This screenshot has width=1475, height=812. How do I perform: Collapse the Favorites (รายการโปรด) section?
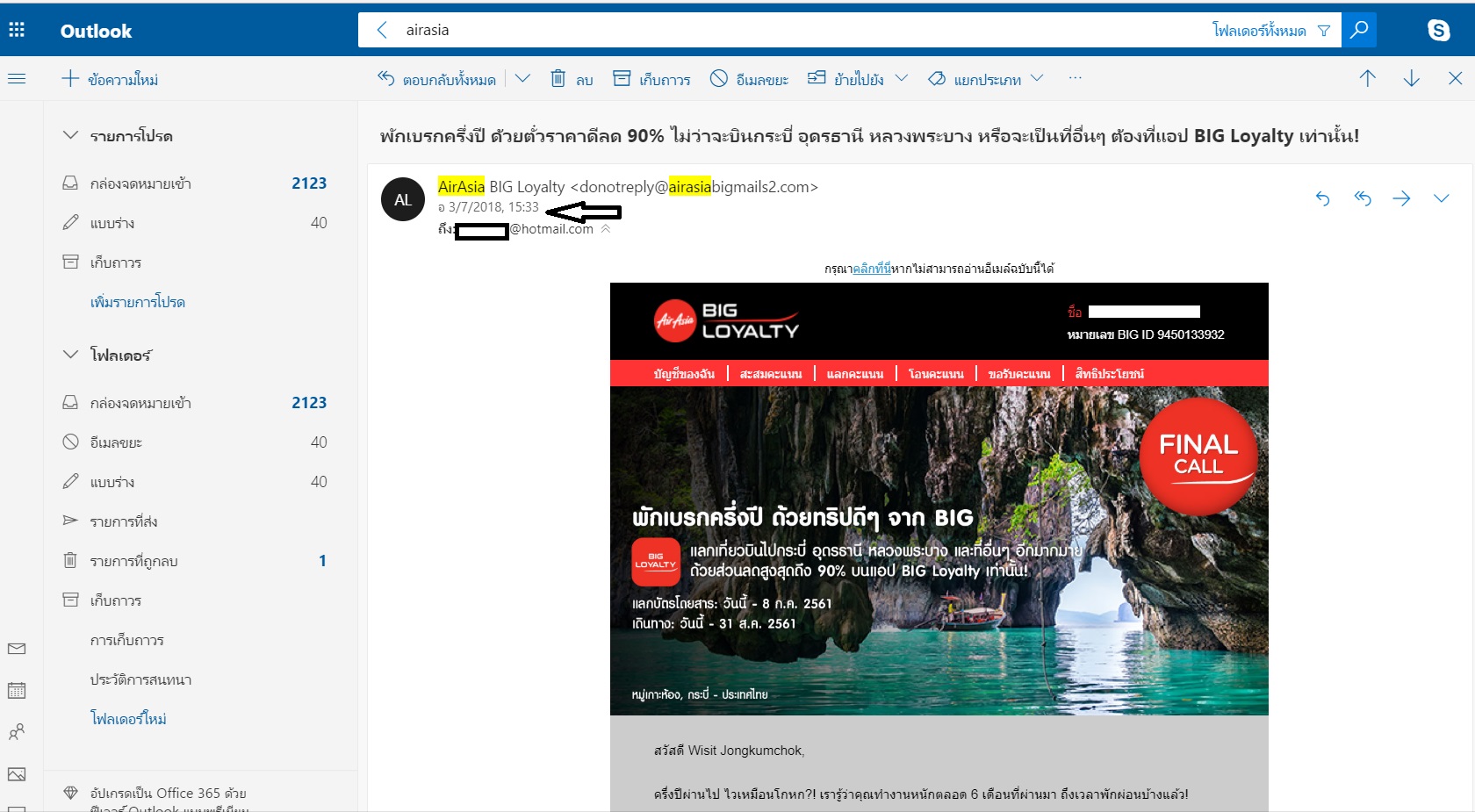(x=71, y=135)
